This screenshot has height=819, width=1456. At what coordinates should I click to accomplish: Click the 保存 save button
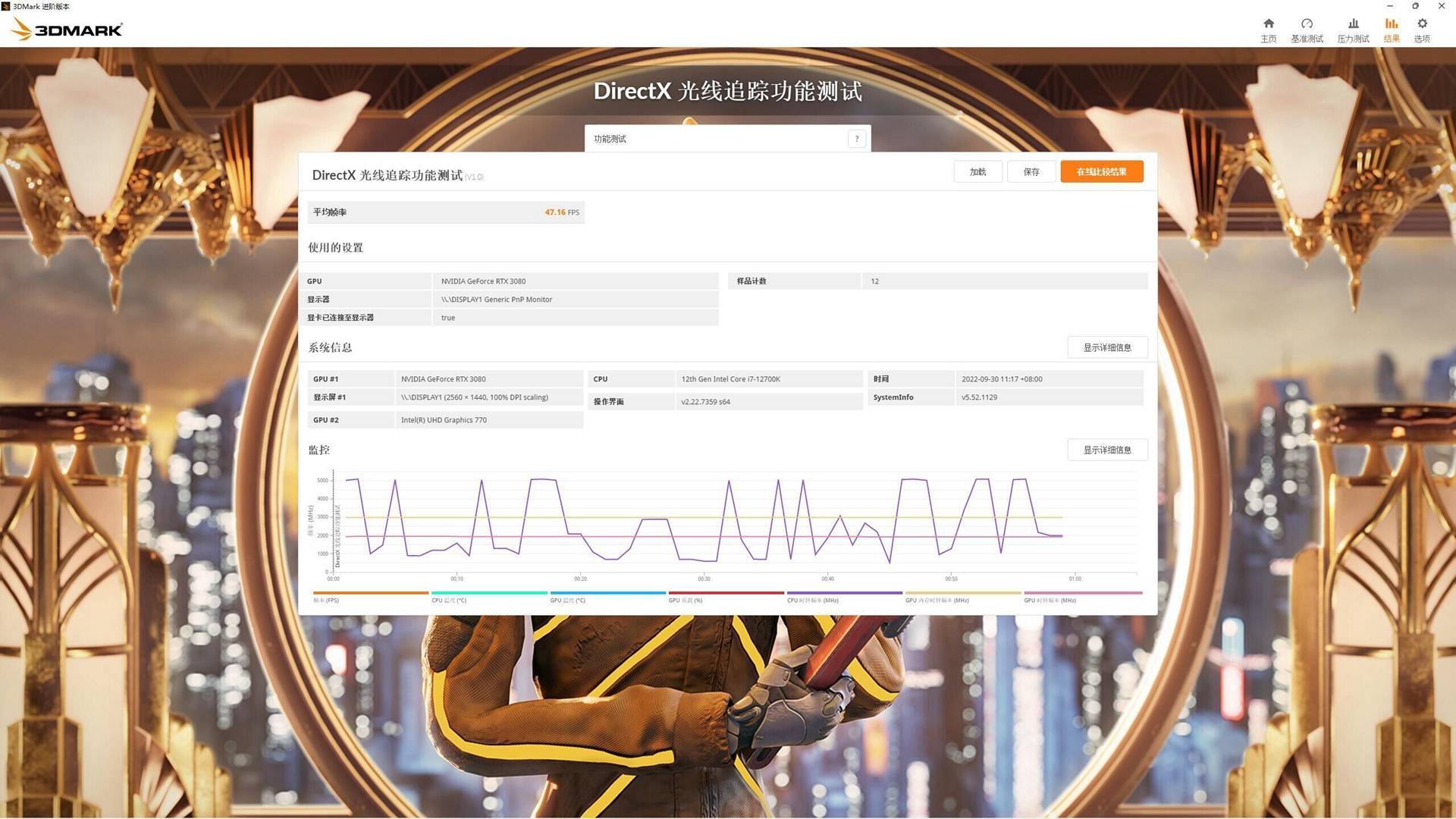[x=1031, y=172]
